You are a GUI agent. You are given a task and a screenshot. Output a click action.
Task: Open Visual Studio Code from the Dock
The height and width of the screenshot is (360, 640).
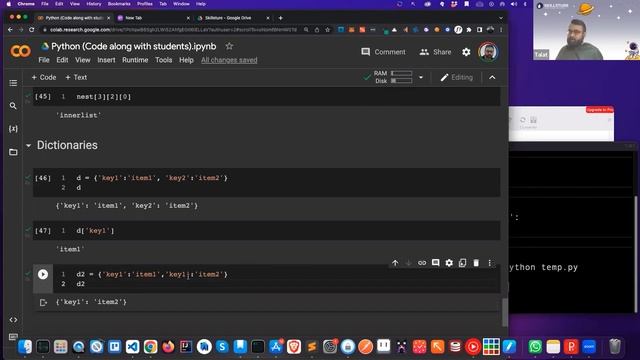(x=132, y=347)
